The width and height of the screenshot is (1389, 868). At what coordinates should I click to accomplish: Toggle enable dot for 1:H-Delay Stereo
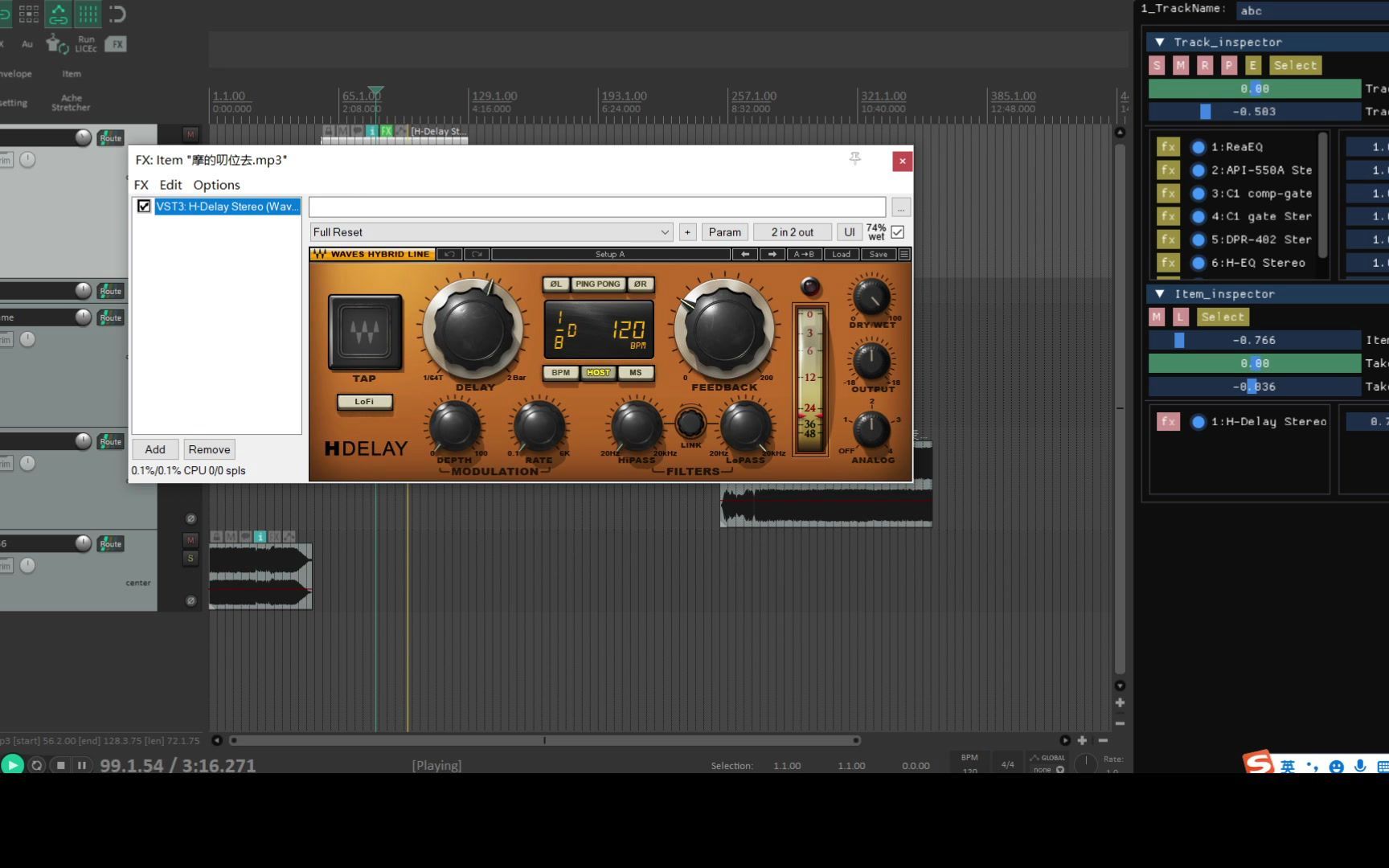pos(1198,422)
